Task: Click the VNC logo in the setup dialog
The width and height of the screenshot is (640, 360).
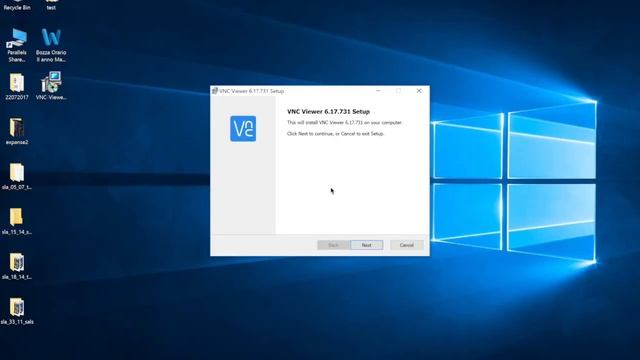Action: (x=243, y=129)
